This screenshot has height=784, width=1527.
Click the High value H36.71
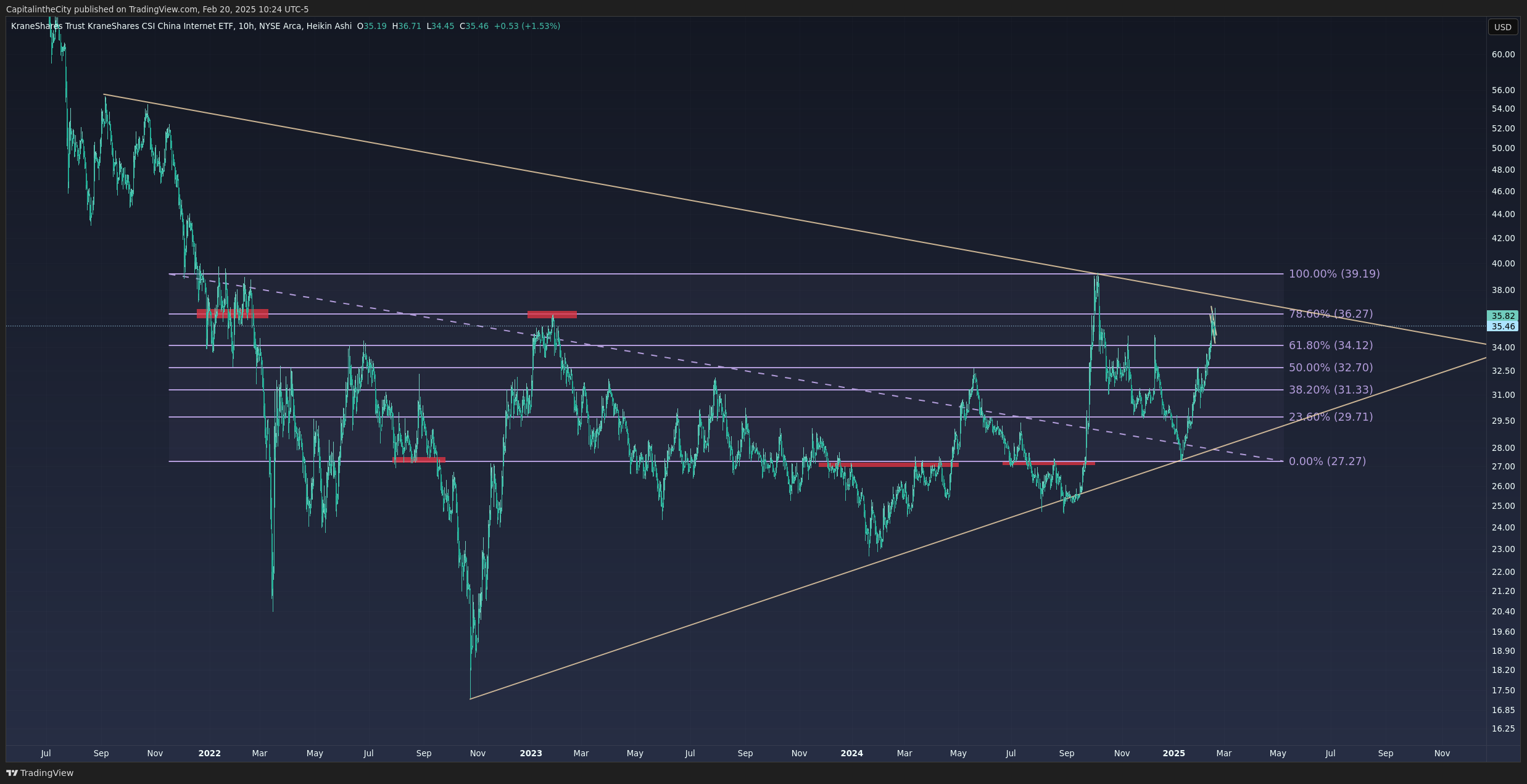click(x=407, y=26)
